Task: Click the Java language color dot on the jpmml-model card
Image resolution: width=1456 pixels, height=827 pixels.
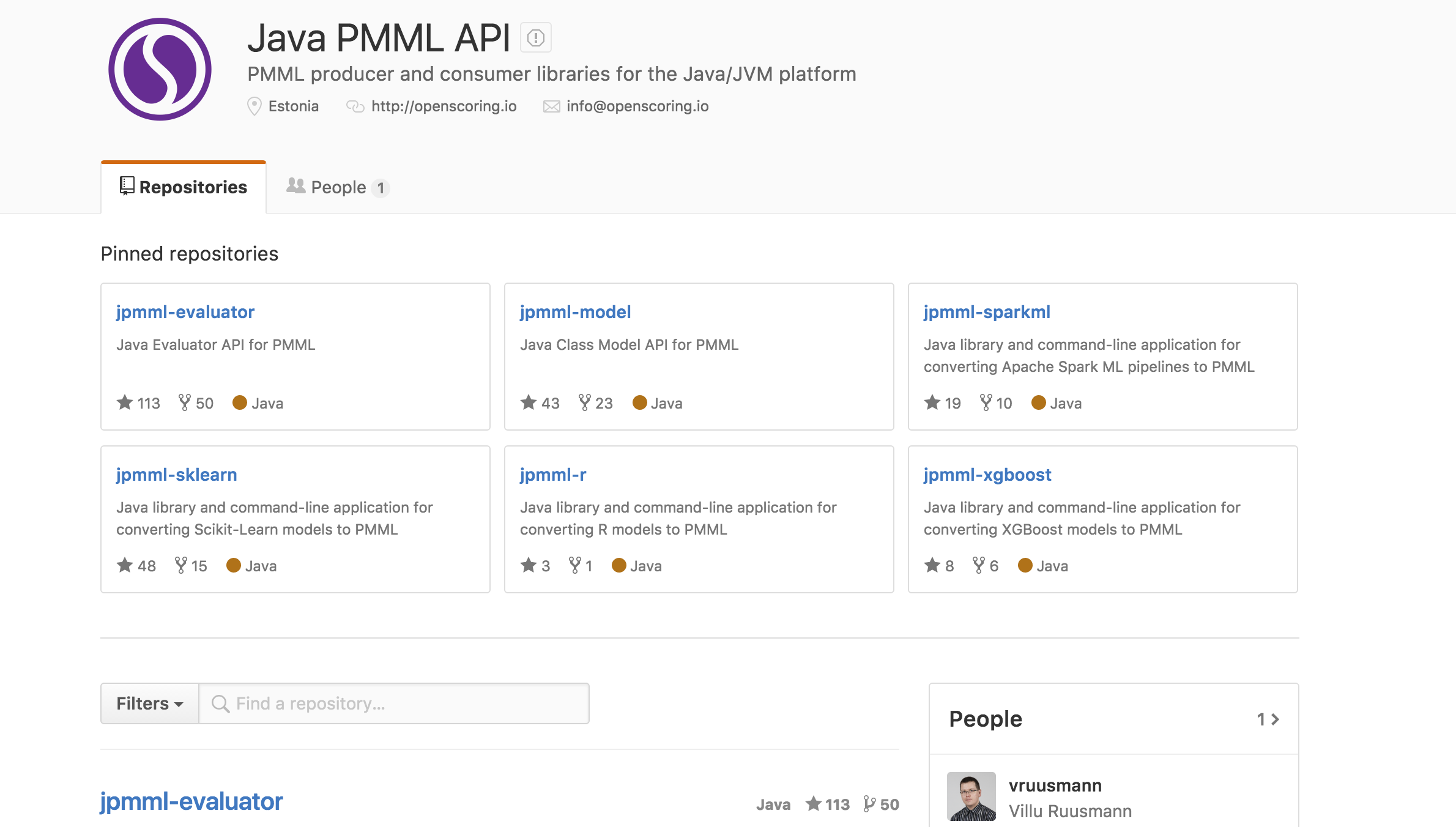Action: 640,402
